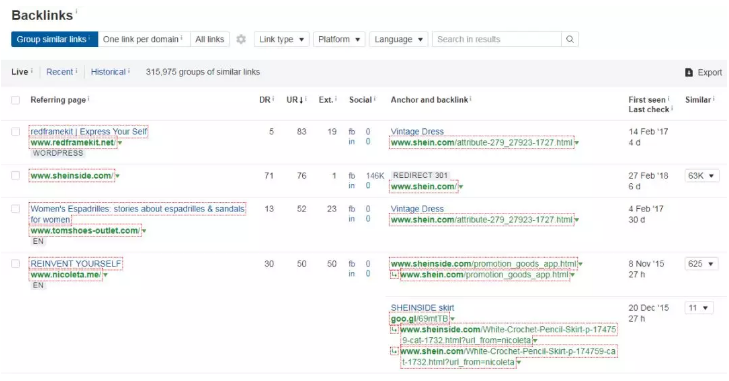Check the redframekit row checkbox
729x381 pixels.
coord(15,132)
